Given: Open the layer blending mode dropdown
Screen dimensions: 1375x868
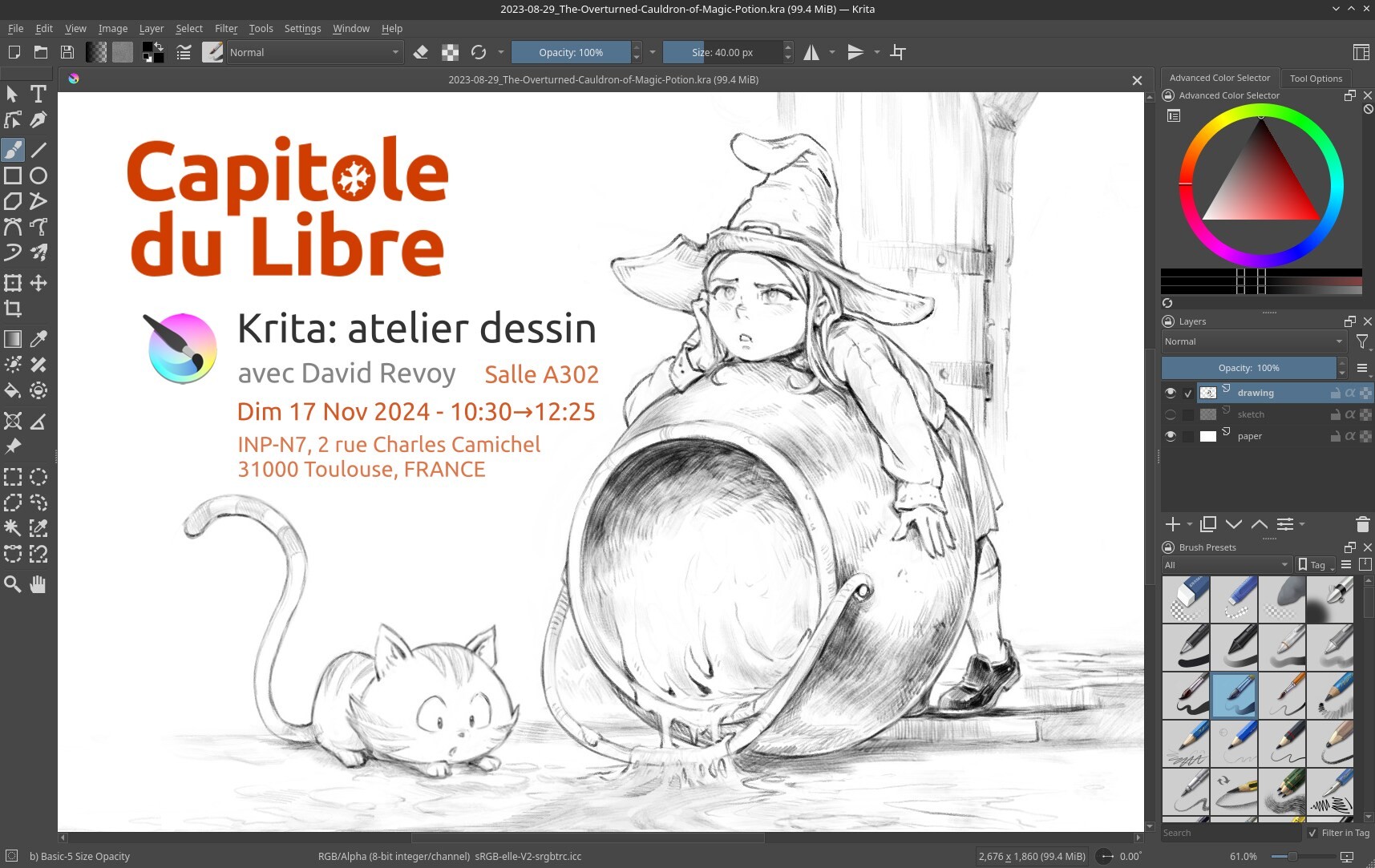Looking at the screenshot, I should pyautogui.click(x=1253, y=341).
